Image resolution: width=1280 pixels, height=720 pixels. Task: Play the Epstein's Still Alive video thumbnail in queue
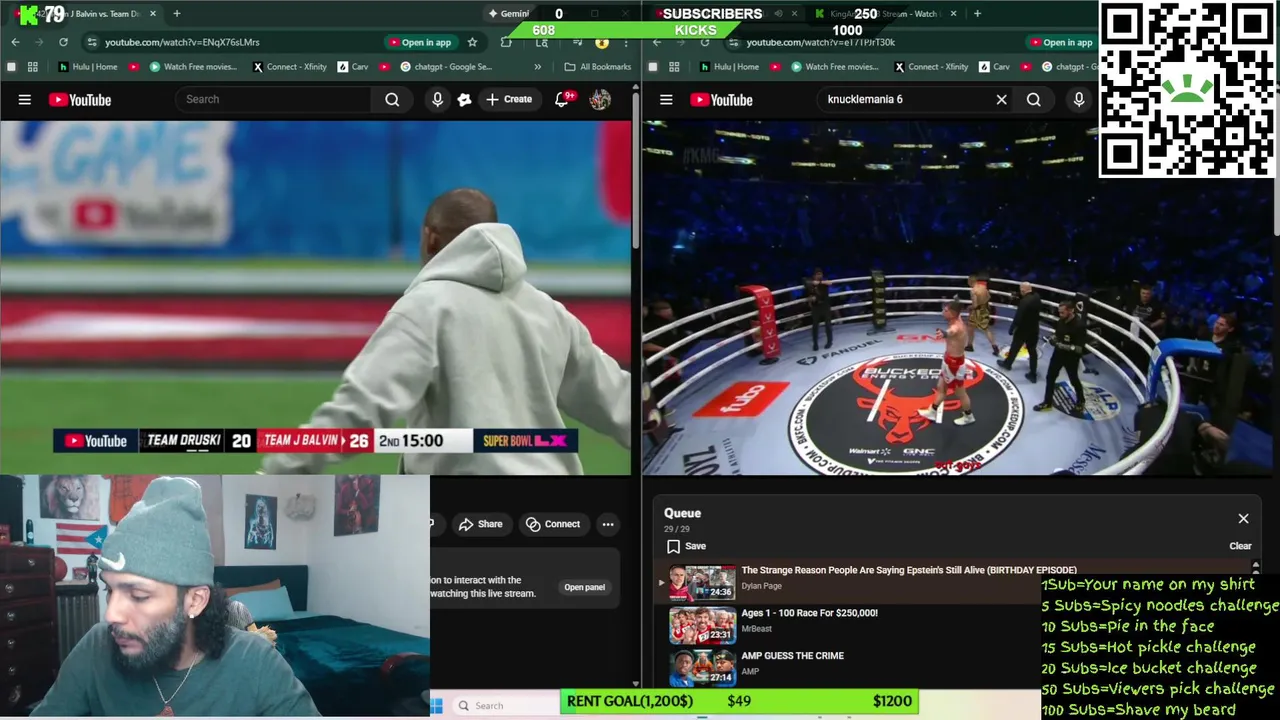point(702,582)
